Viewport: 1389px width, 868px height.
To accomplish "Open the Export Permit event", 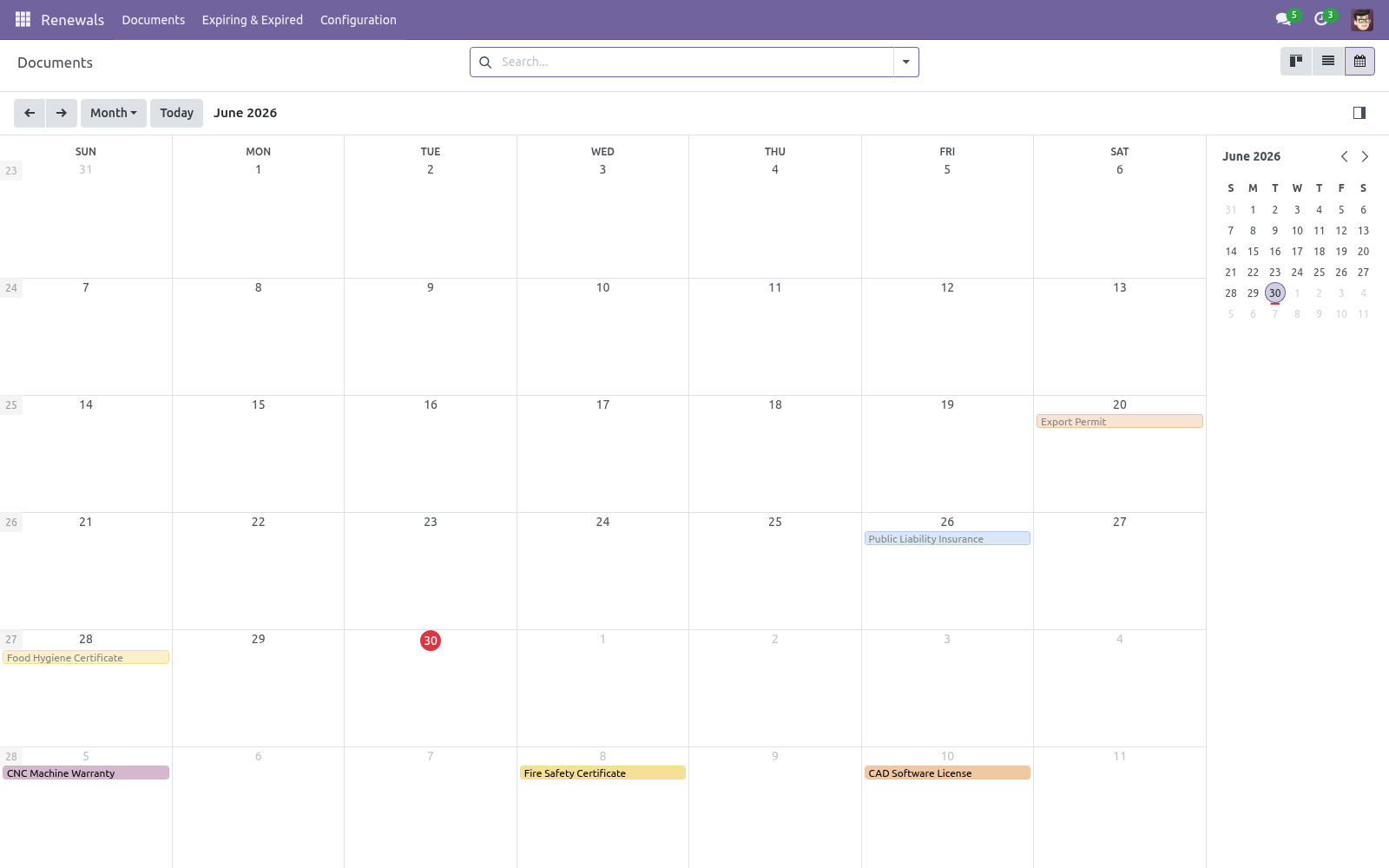I will pyautogui.click(x=1119, y=422).
